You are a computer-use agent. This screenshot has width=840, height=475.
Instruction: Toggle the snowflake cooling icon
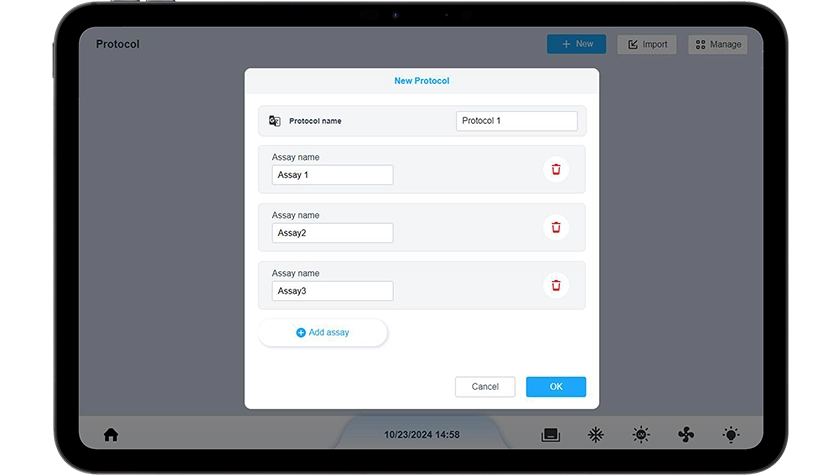click(x=596, y=434)
